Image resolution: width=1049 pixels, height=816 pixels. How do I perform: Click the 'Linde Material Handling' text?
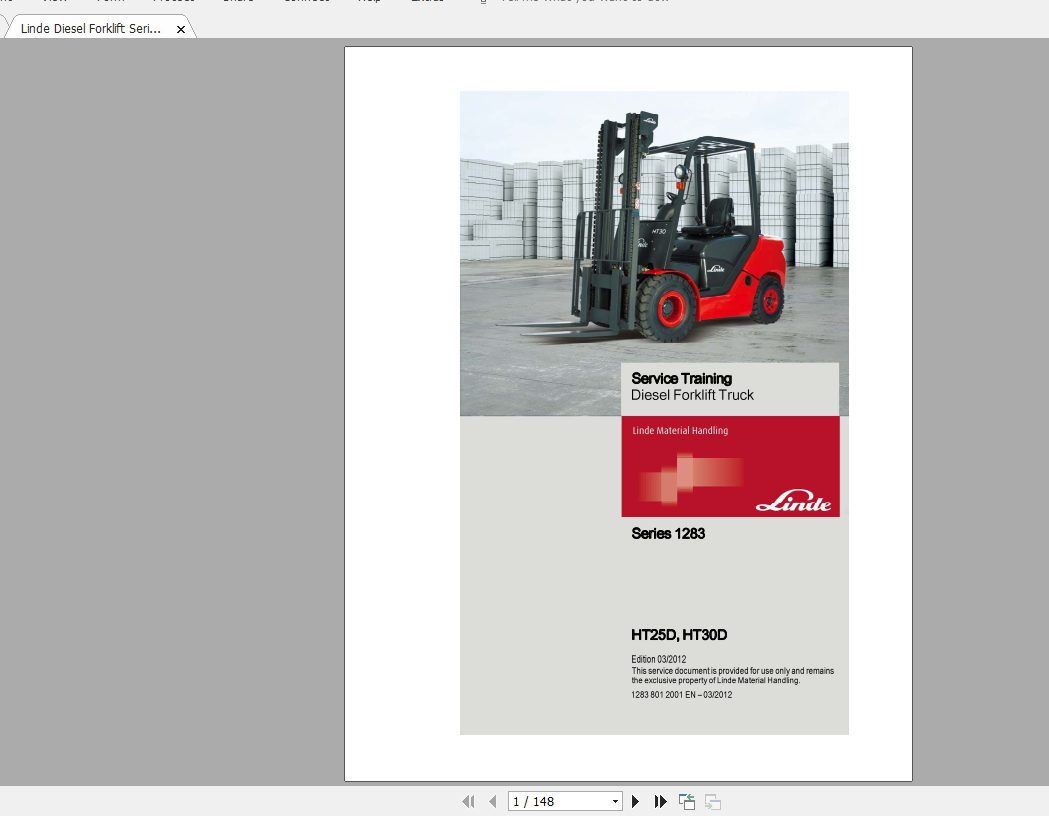[x=680, y=431]
